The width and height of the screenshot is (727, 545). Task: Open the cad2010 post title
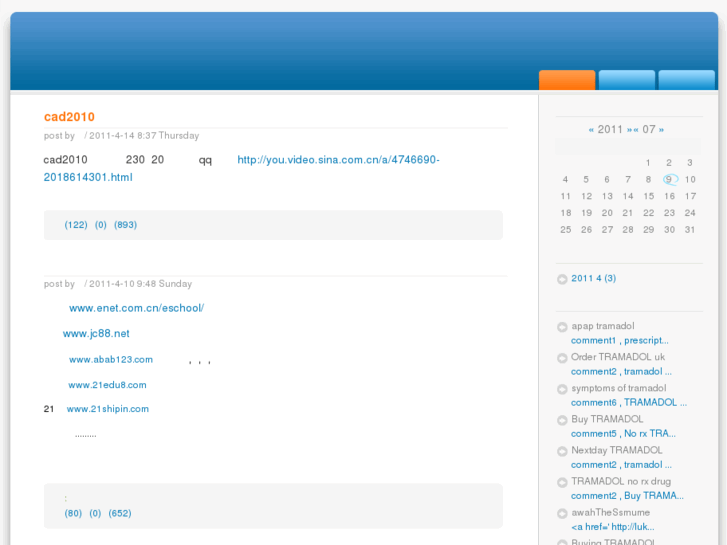69,117
